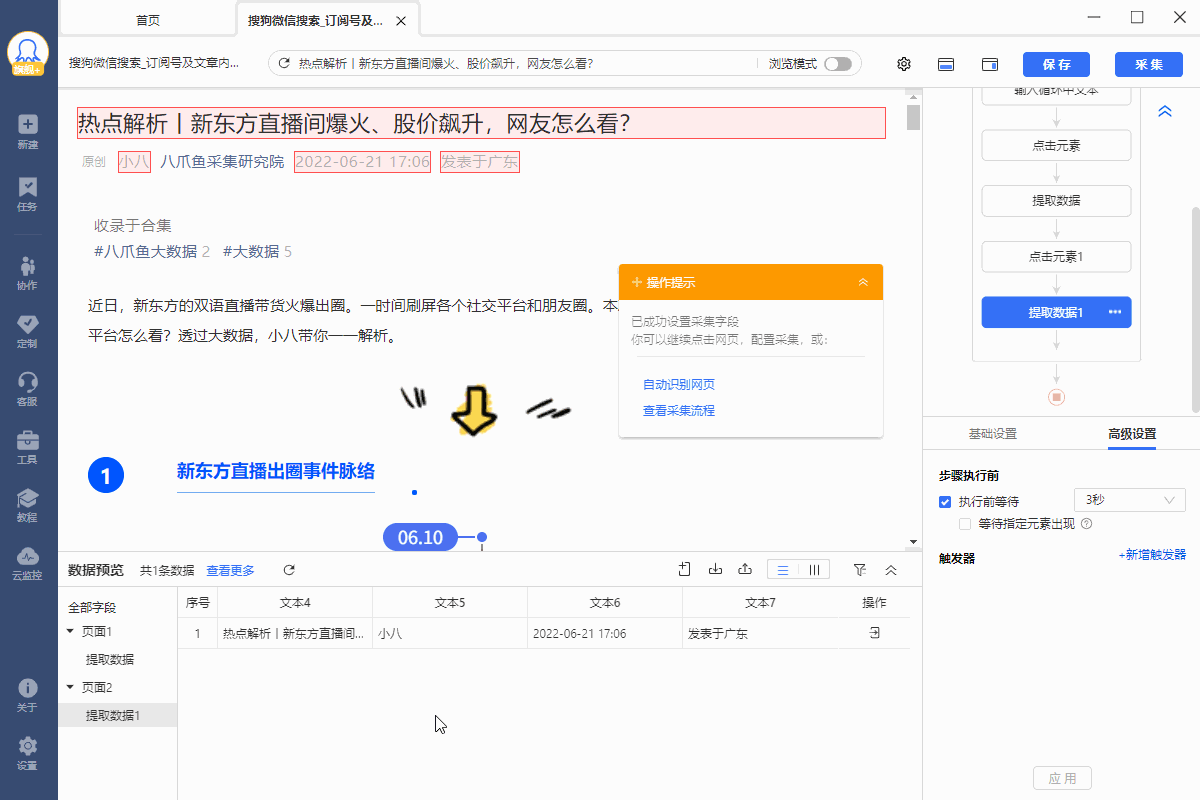1200x800 pixels.
Task: Click add field icon in data preview
Action: click(x=685, y=570)
